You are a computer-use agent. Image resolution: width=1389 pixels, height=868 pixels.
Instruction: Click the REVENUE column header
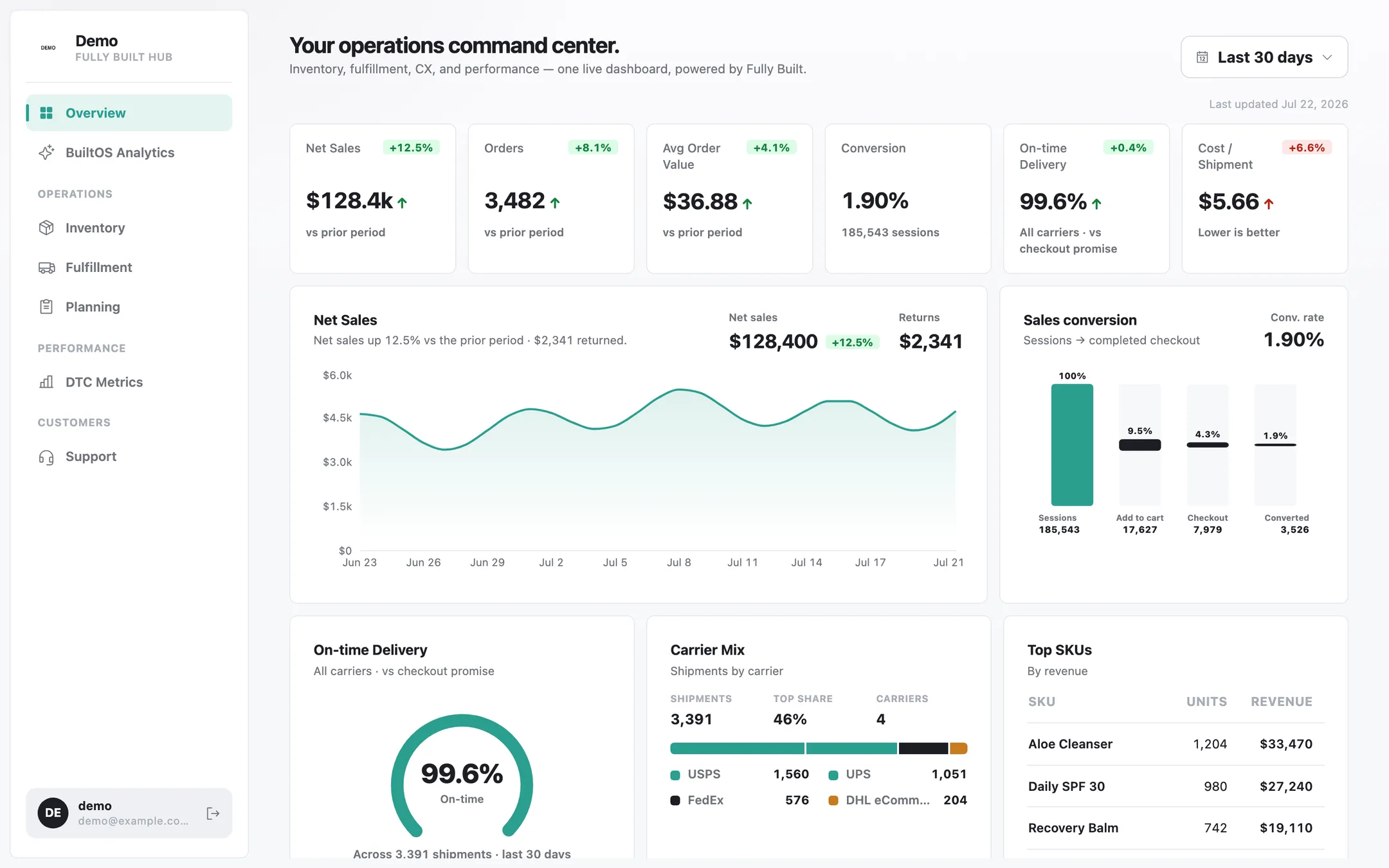(x=1281, y=701)
